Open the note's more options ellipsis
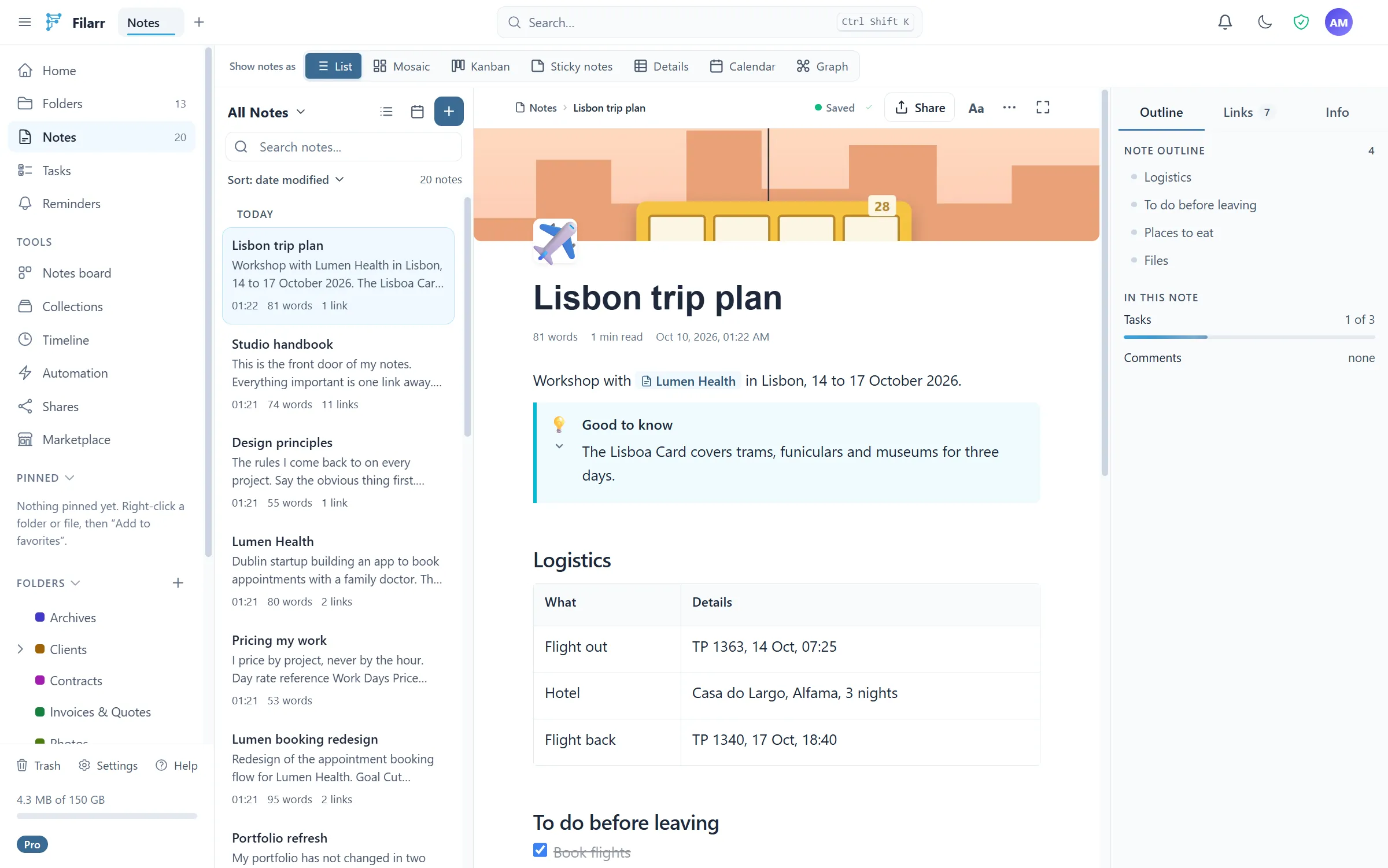 click(1009, 108)
